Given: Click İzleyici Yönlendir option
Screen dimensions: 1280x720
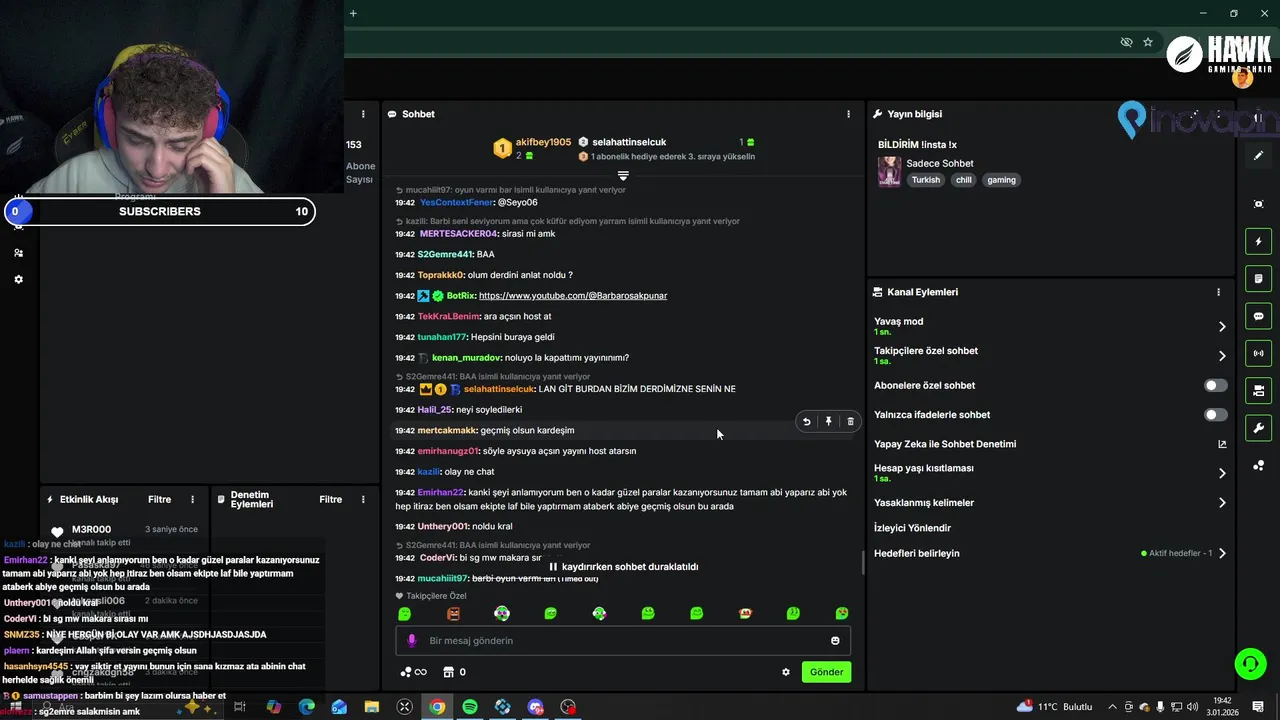Looking at the screenshot, I should pos(912,528).
